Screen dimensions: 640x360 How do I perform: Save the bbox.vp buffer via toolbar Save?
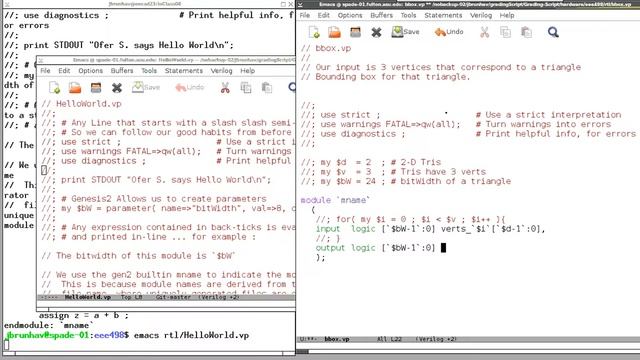coord(405,32)
